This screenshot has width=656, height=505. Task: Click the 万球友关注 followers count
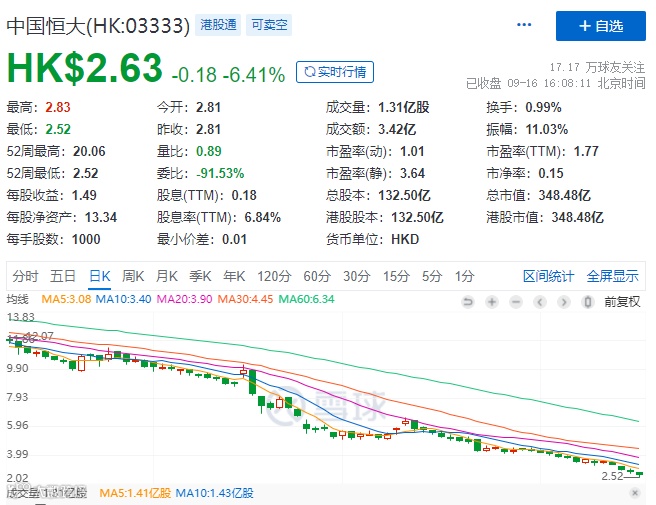(x=597, y=67)
